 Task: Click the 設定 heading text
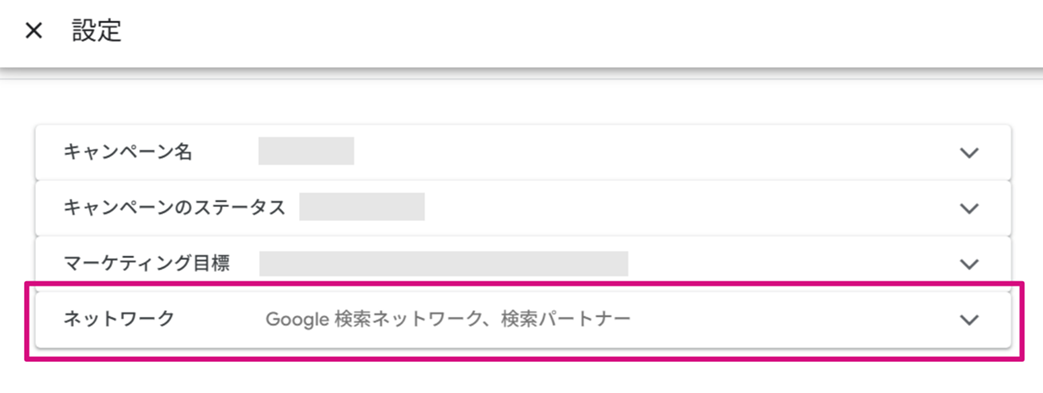96,31
